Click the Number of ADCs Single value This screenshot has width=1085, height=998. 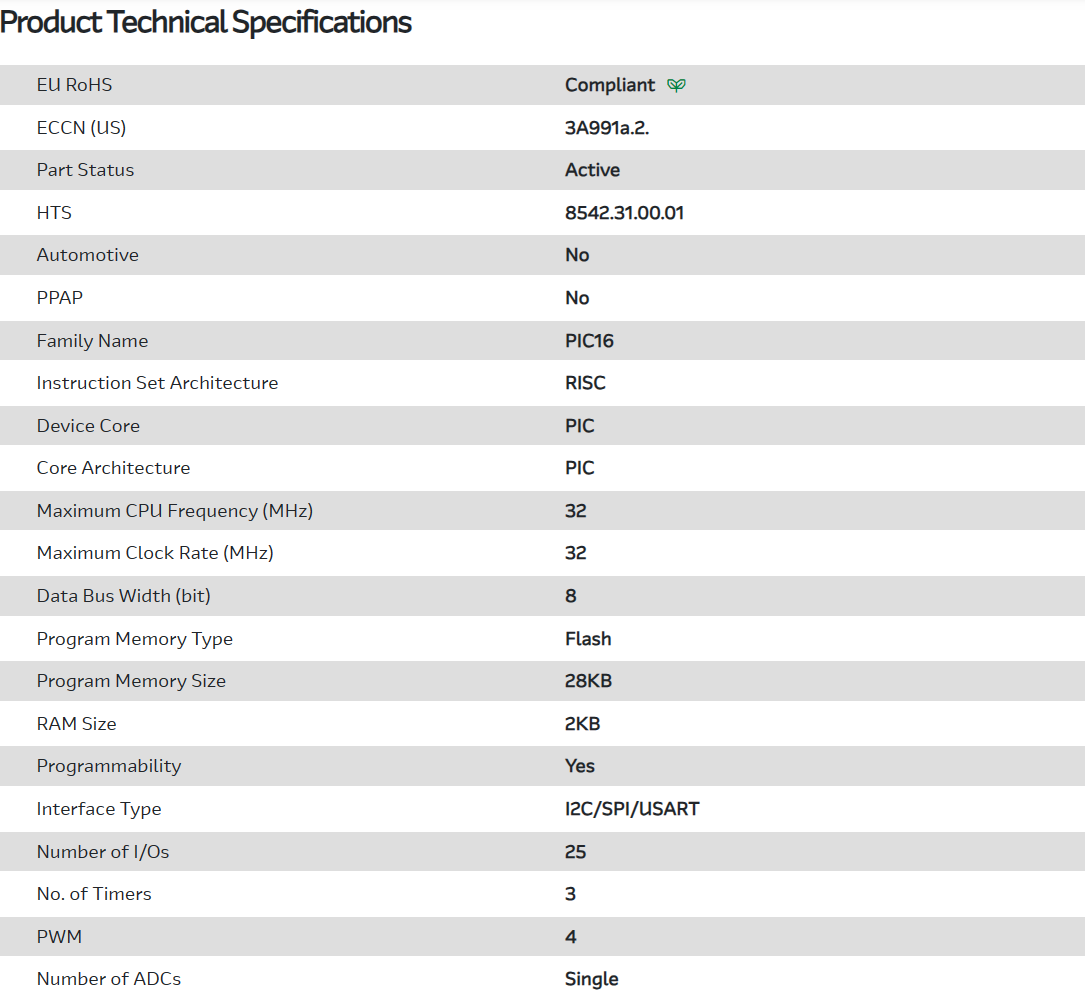[591, 979]
